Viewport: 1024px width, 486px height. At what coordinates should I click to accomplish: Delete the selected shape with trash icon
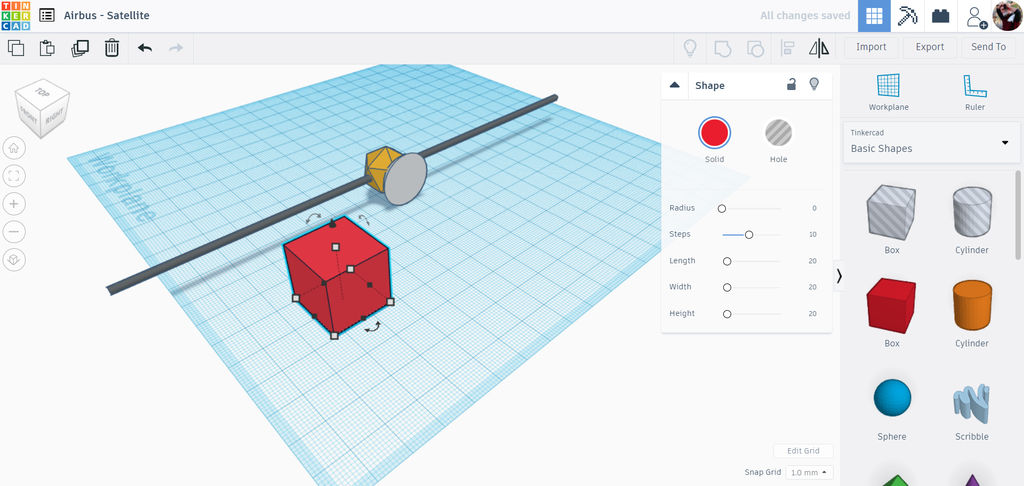click(112, 48)
